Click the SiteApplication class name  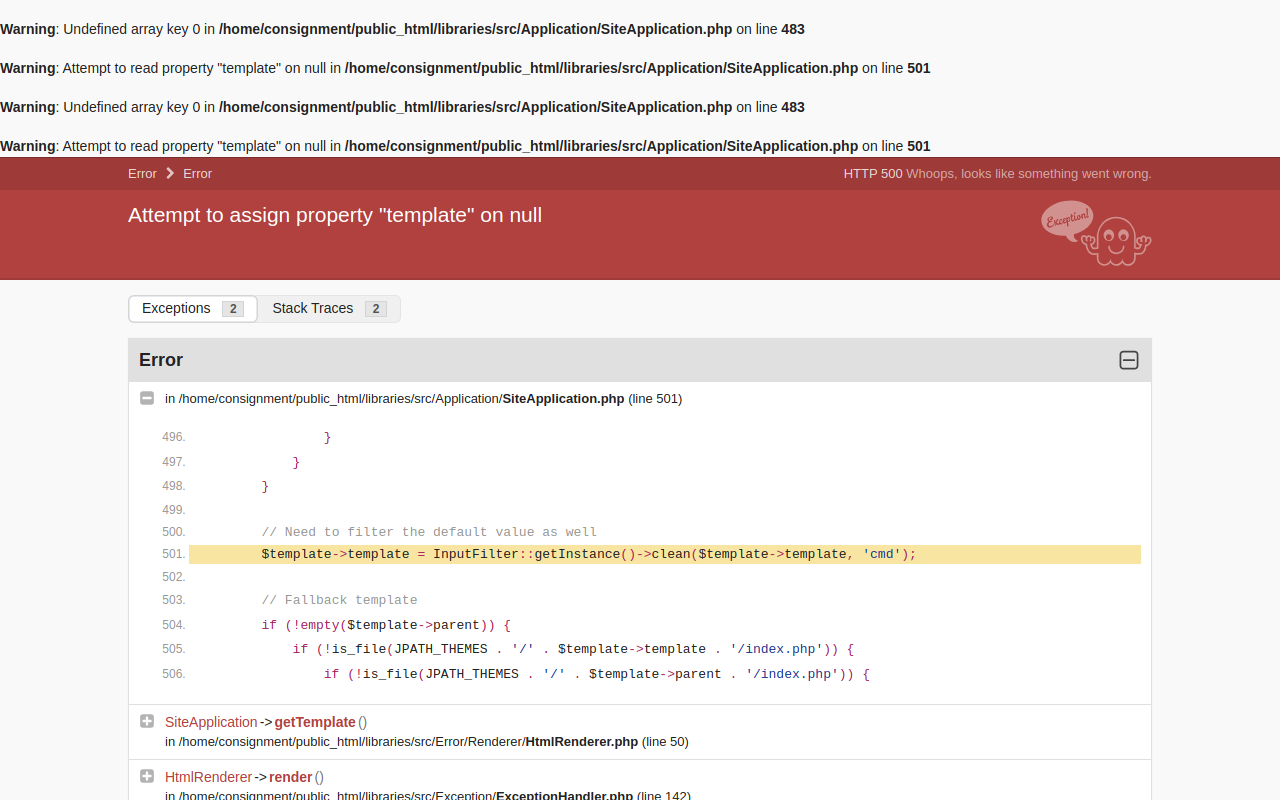[211, 722]
